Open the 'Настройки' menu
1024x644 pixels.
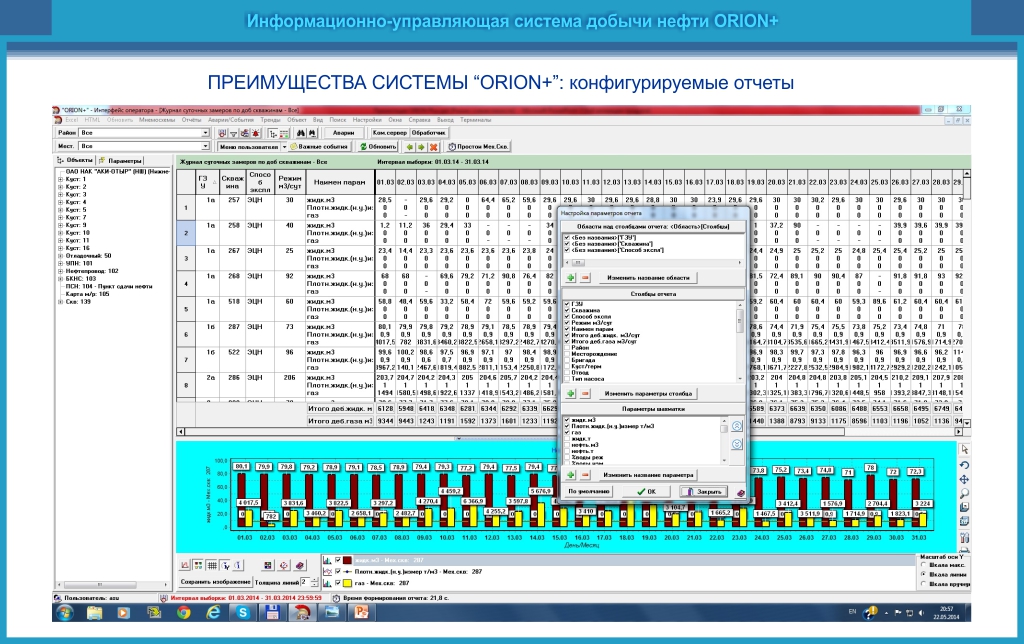(x=367, y=120)
